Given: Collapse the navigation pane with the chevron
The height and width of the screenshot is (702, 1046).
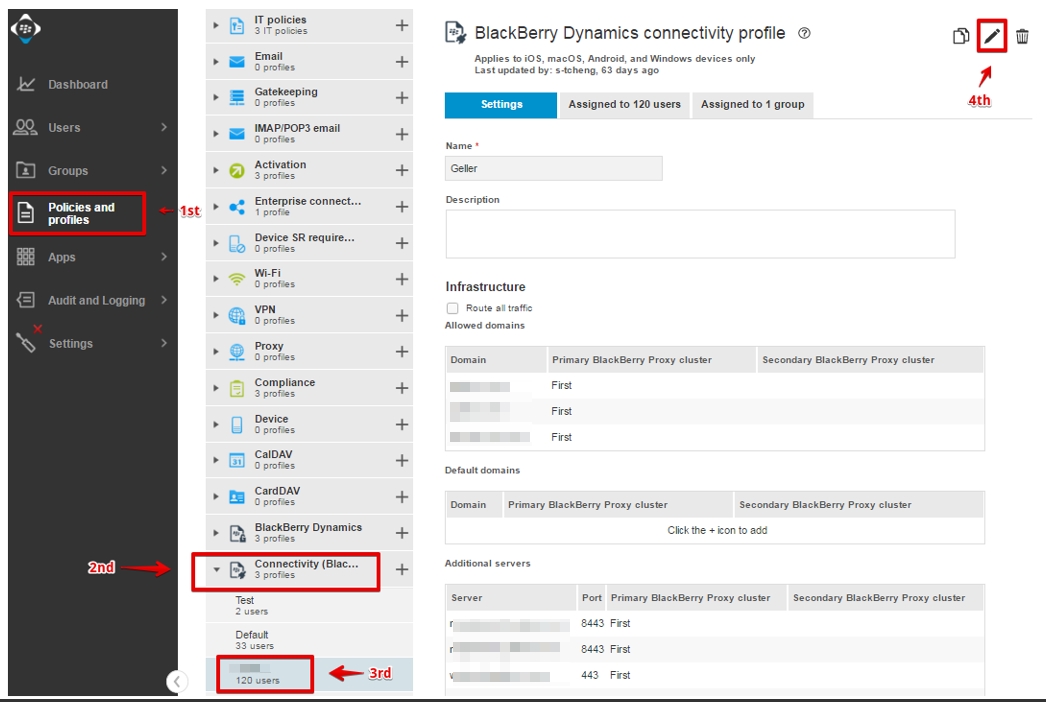Looking at the screenshot, I should (x=177, y=681).
